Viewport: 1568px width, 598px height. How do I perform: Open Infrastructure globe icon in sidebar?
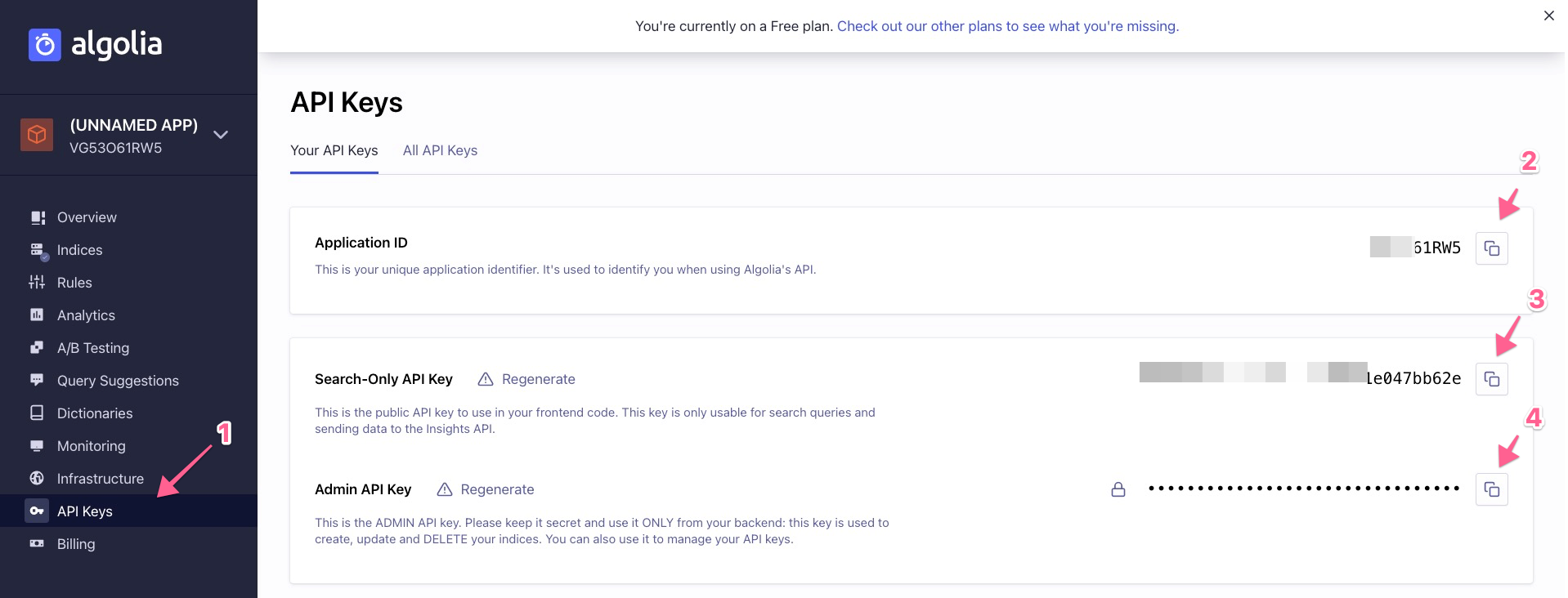[x=37, y=478]
